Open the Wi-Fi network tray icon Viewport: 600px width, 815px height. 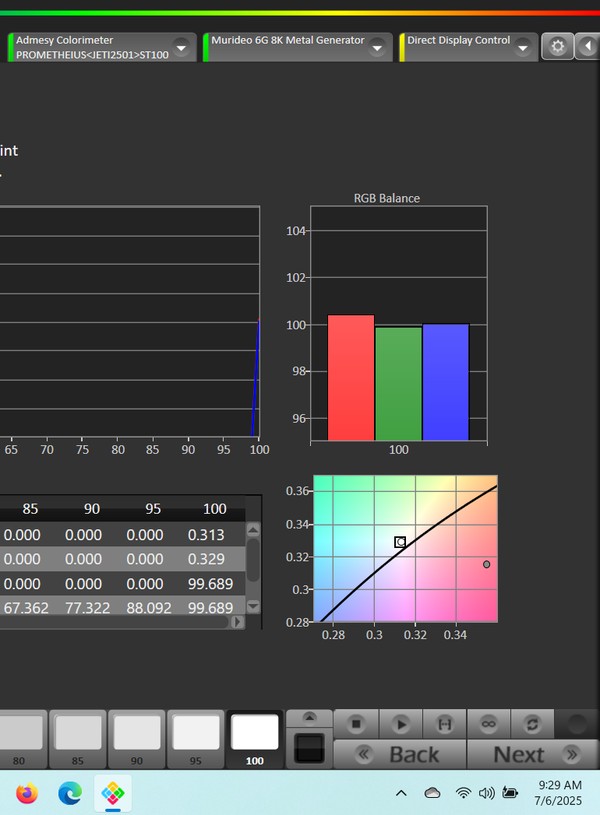(x=463, y=793)
